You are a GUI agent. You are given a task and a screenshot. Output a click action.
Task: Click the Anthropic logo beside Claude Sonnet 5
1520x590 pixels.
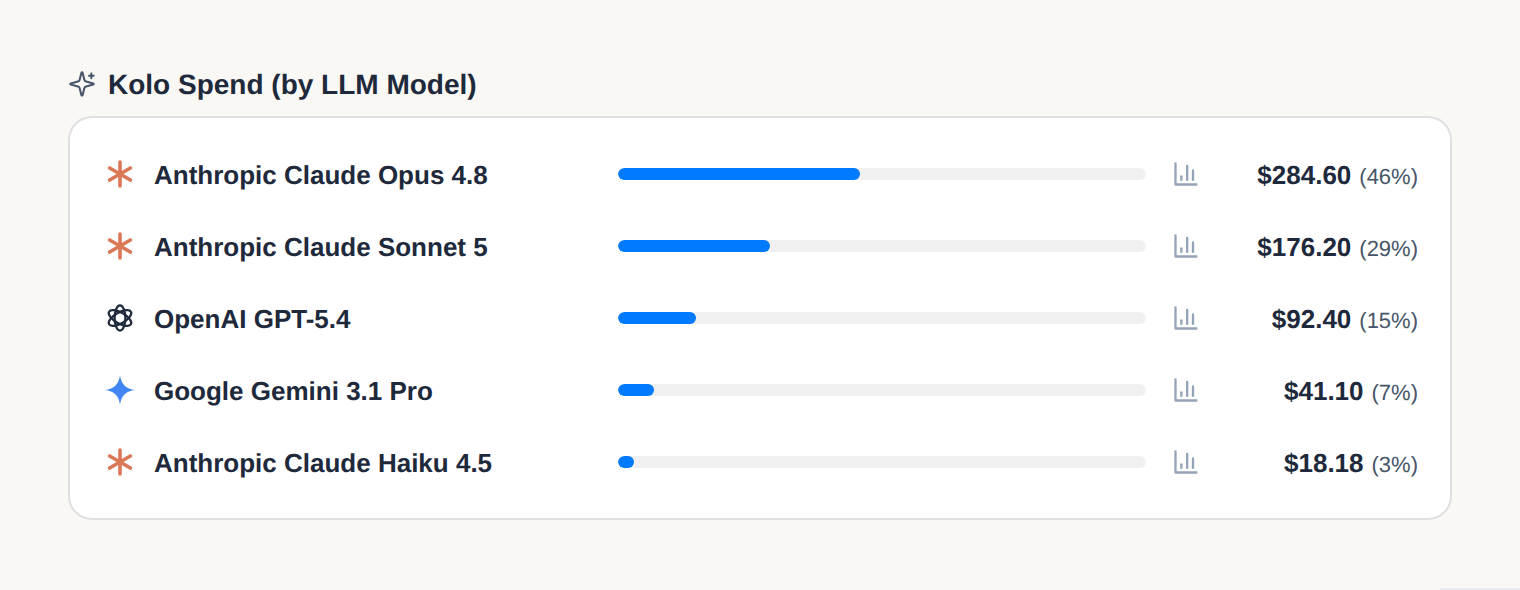(x=120, y=247)
